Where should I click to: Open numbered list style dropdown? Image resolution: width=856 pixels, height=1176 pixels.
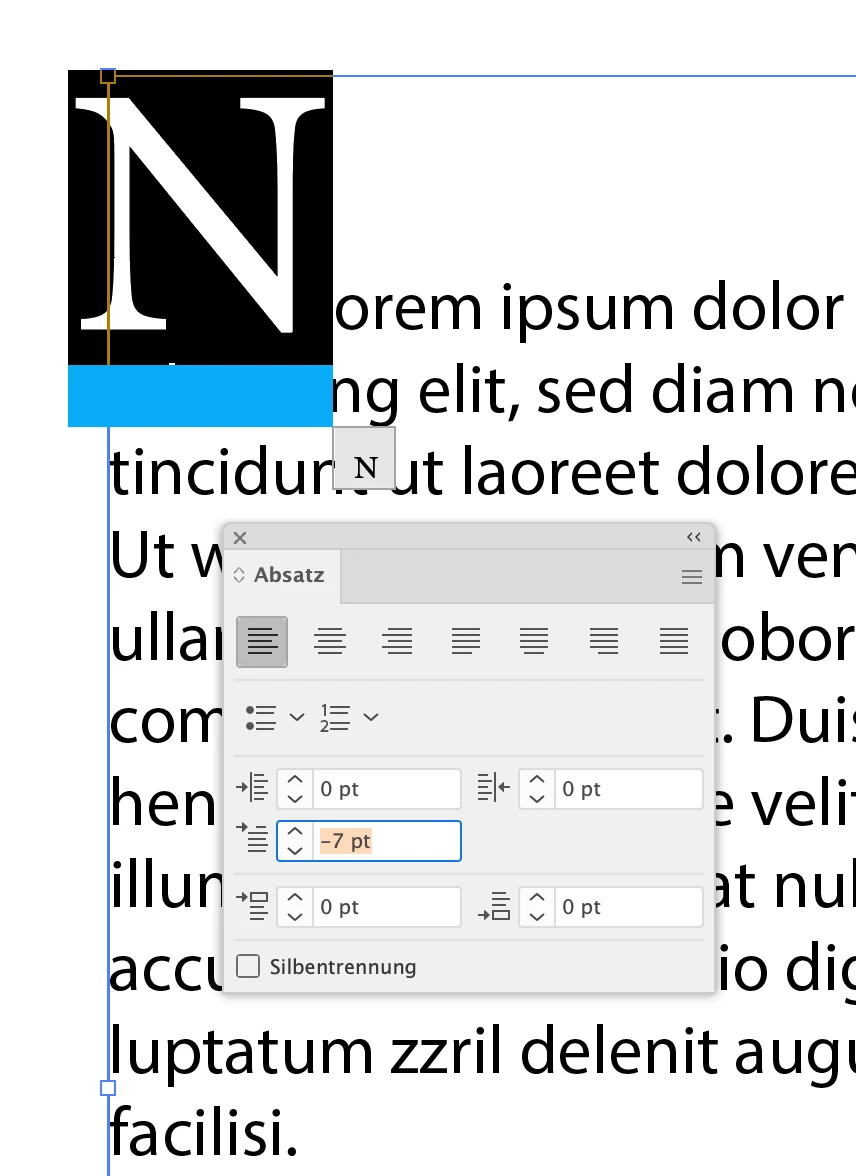pos(371,718)
